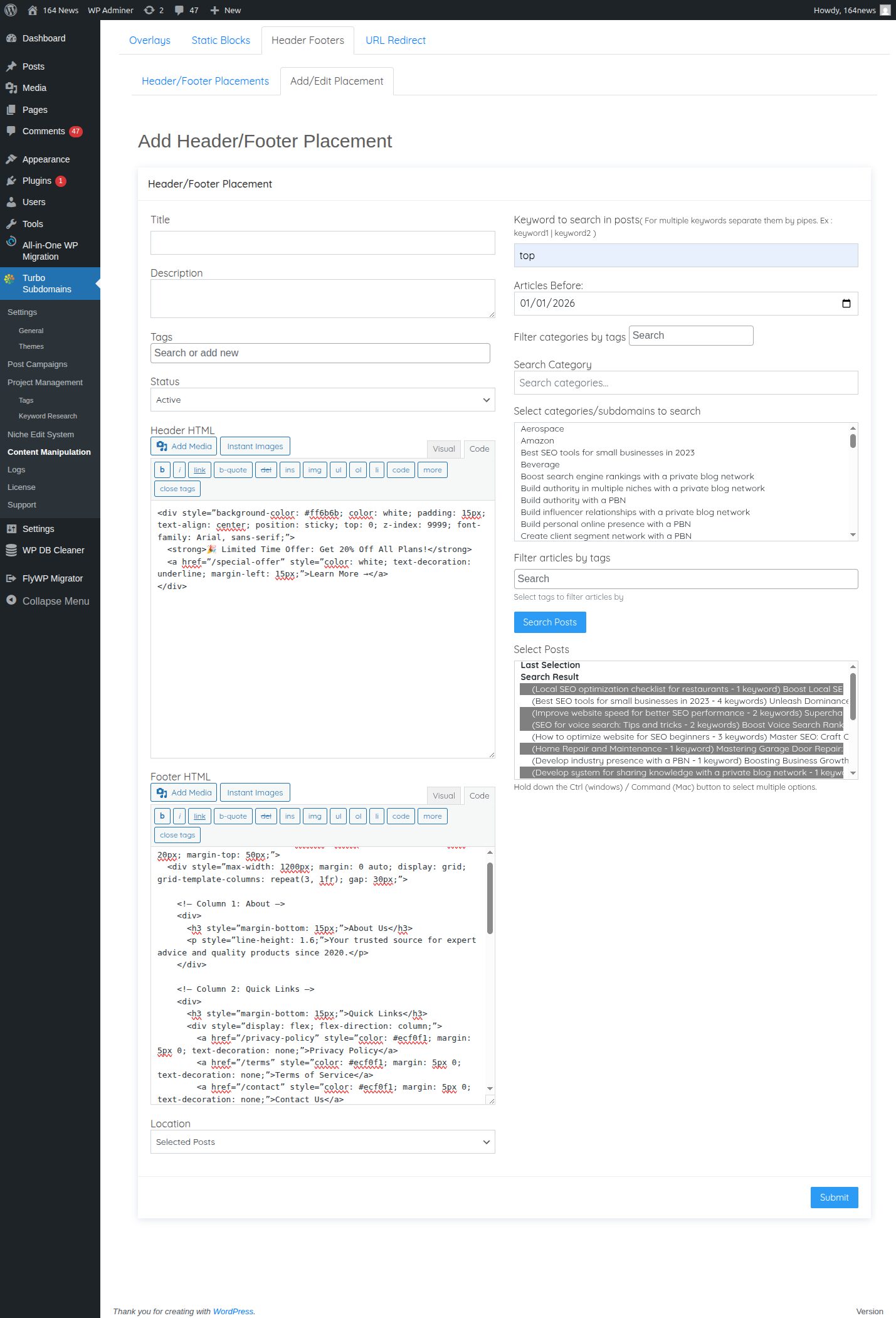Image resolution: width=896 pixels, height=1318 pixels.
Task: Click the All-in-One WP Migration icon
Action: [x=11, y=242]
